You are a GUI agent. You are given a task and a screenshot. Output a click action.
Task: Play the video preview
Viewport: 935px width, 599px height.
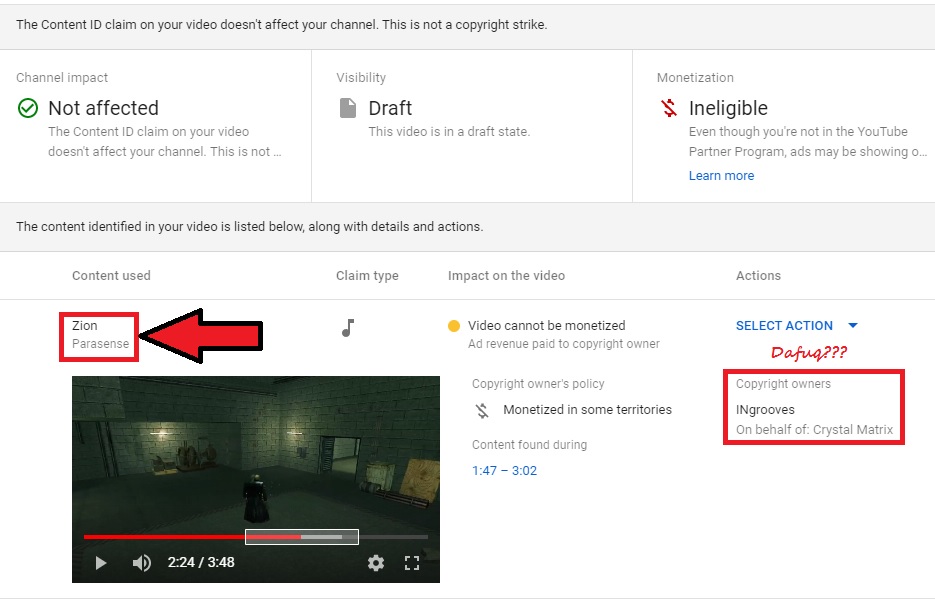point(100,563)
